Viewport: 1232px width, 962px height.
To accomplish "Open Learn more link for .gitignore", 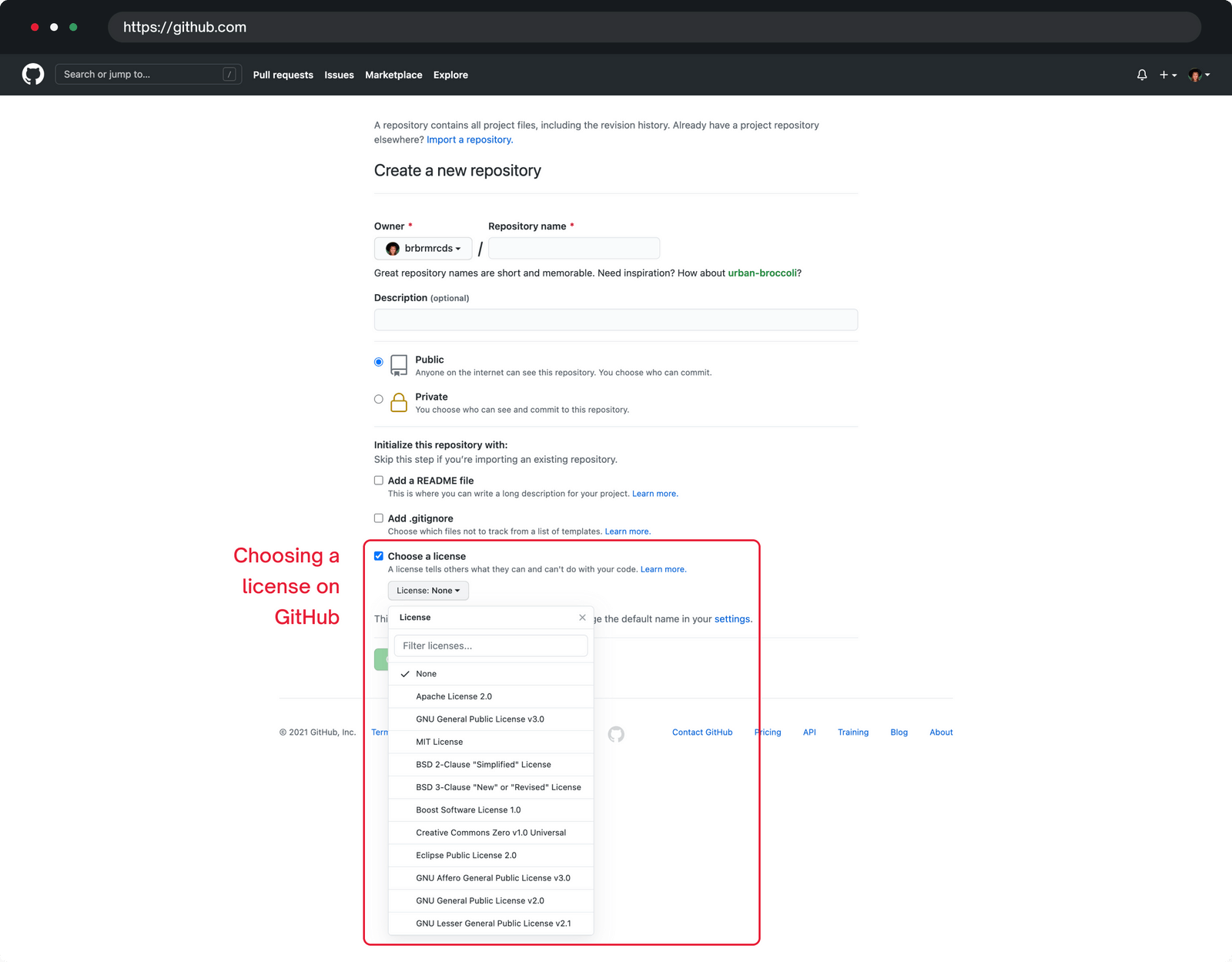I will [x=628, y=531].
